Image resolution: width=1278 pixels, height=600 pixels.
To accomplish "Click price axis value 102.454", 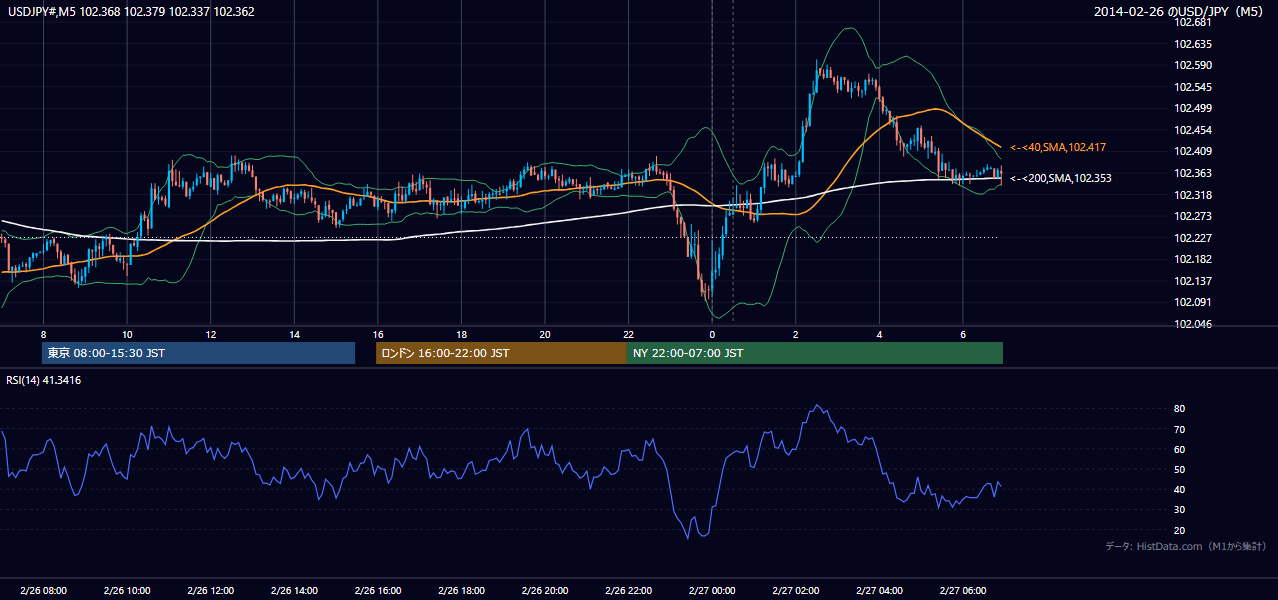I will (x=1192, y=130).
